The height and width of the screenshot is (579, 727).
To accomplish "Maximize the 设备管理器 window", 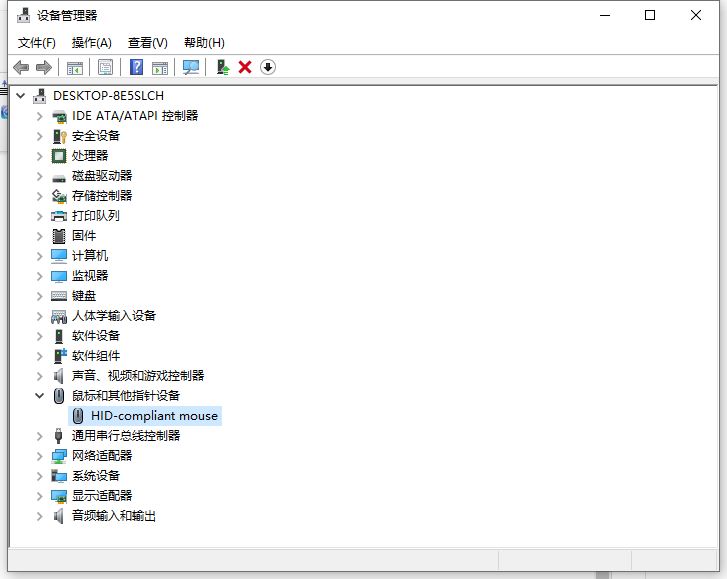I will (x=650, y=15).
